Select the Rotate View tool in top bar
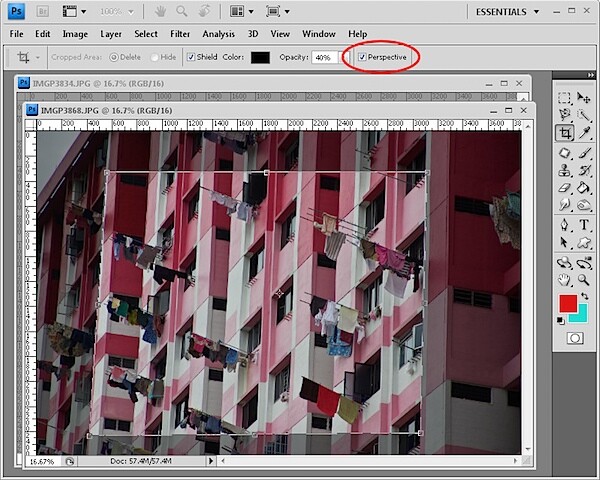 (204, 11)
